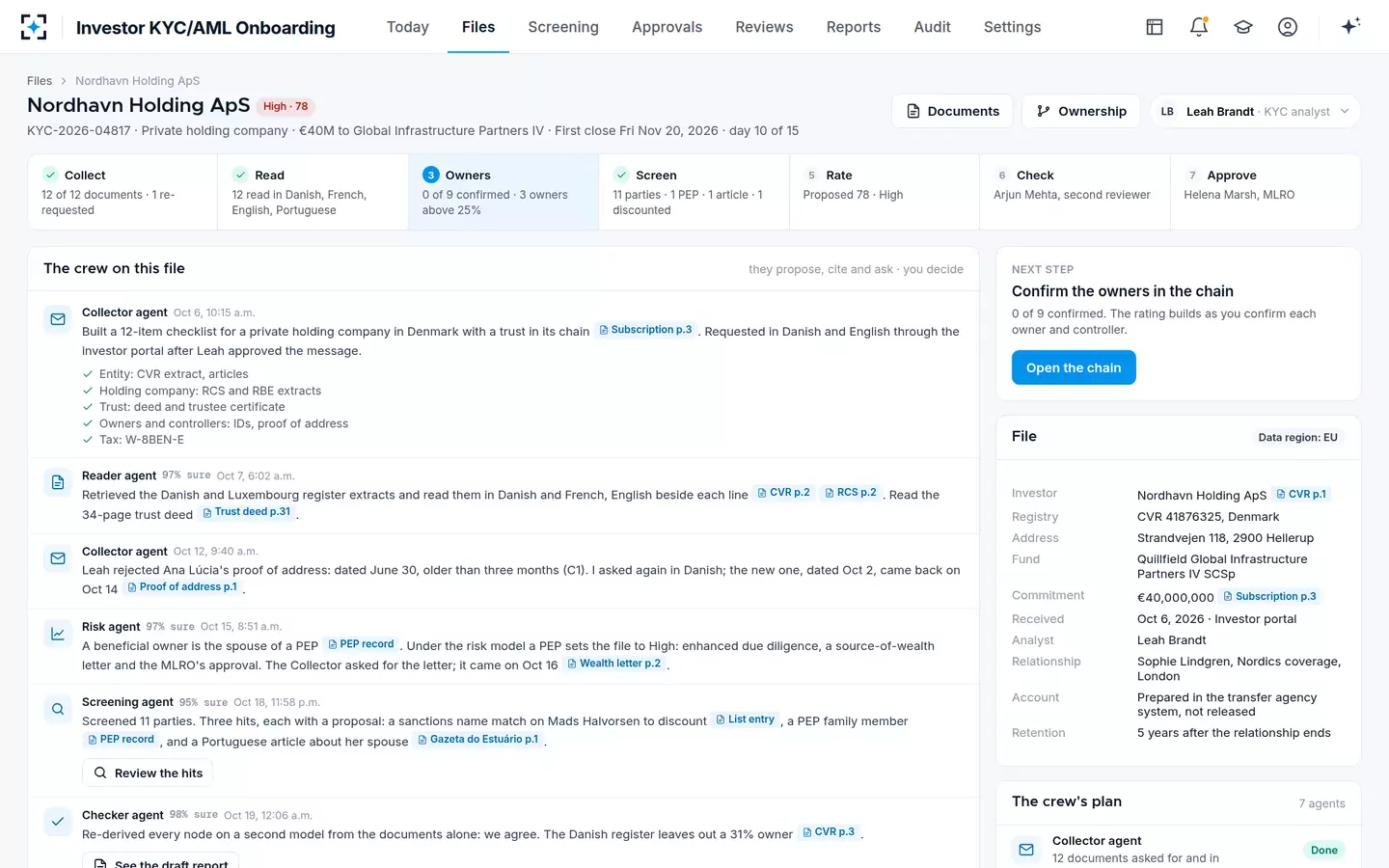Open the Audit tab

pos(932,27)
